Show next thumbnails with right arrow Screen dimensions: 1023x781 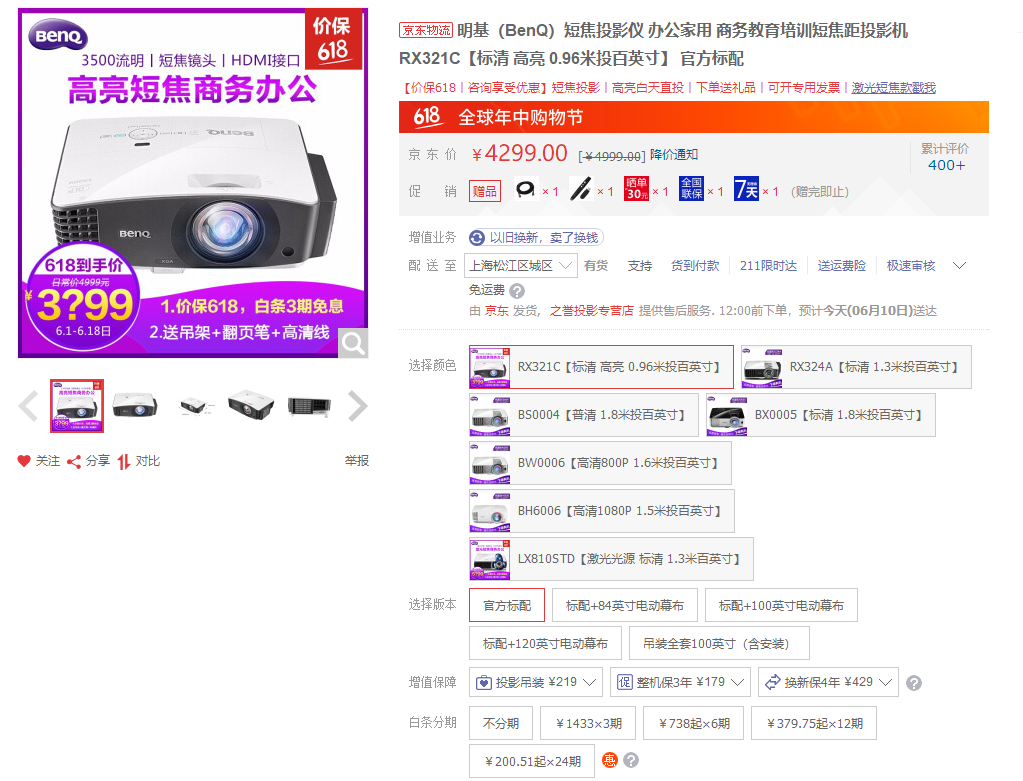[358, 406]
